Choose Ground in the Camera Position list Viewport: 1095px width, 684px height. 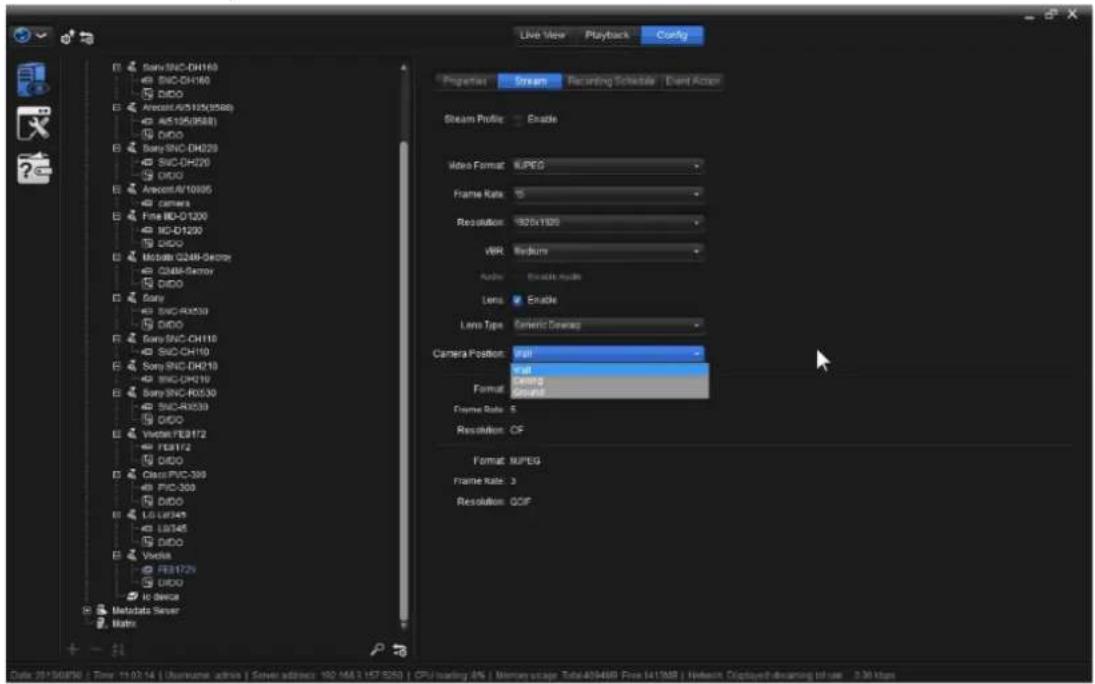click(610, 392)
